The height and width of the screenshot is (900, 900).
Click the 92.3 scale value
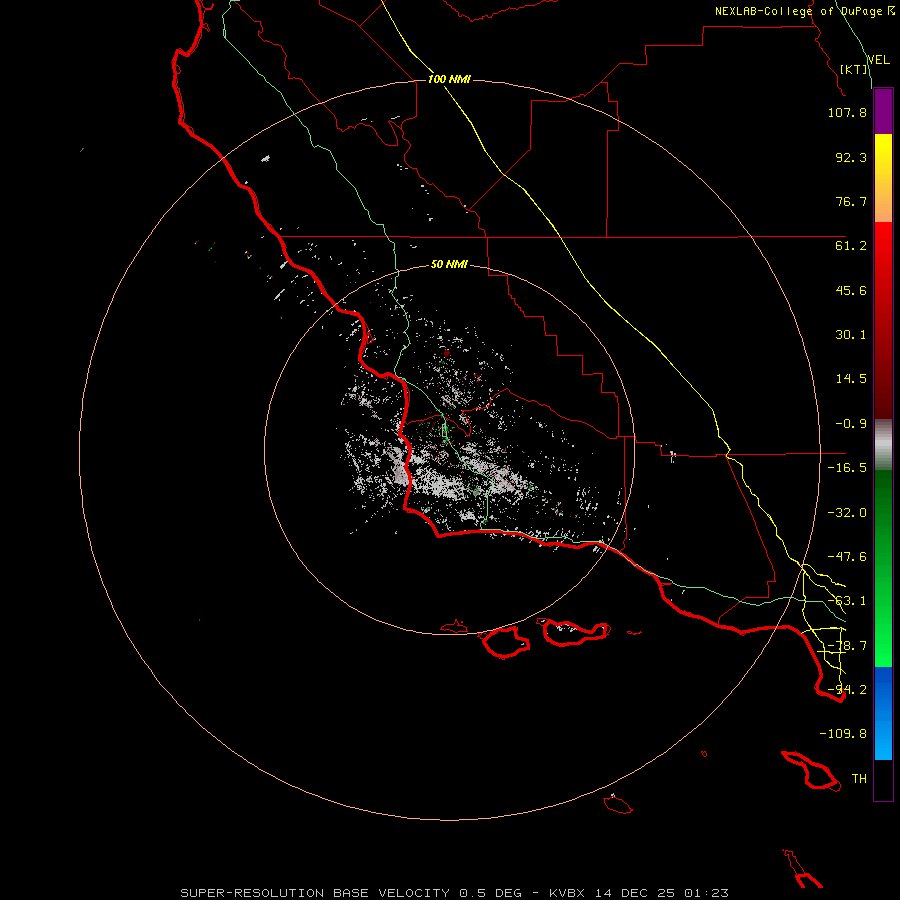851,157
